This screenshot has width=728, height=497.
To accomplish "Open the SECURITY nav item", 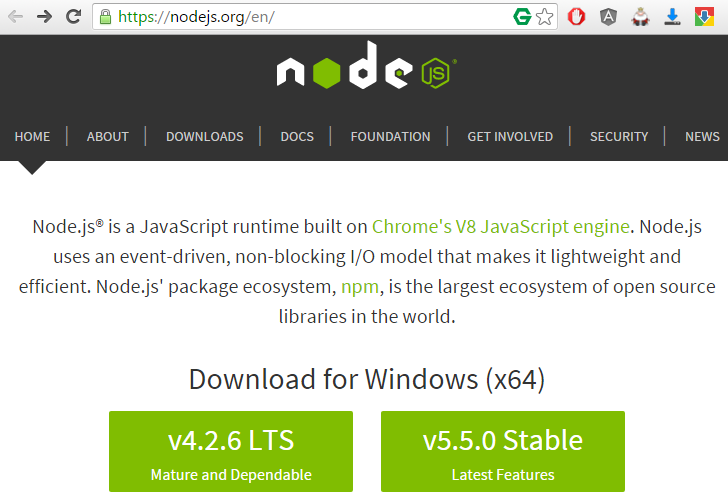I will pyautogui.click(x=619, y=137).
